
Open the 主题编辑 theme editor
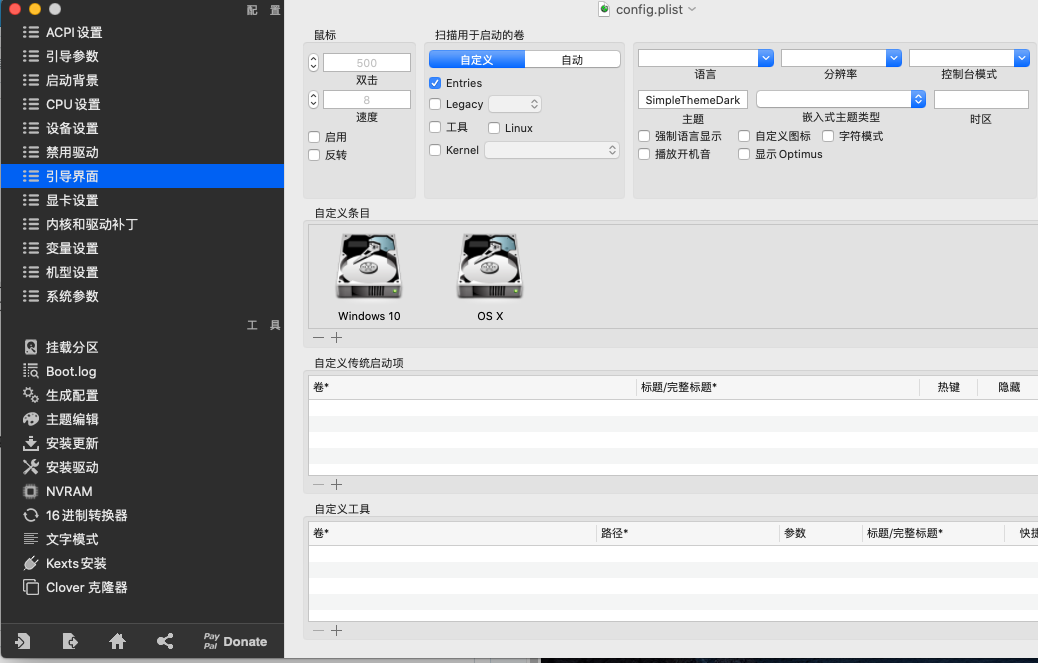[x=61, y=419]
